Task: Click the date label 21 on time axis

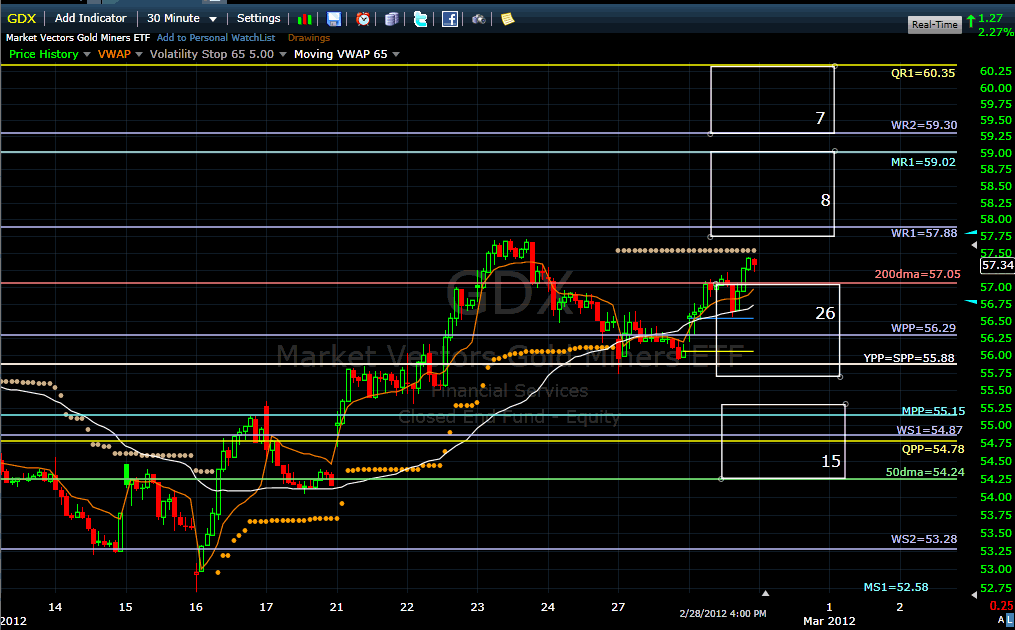Action: 336,607
